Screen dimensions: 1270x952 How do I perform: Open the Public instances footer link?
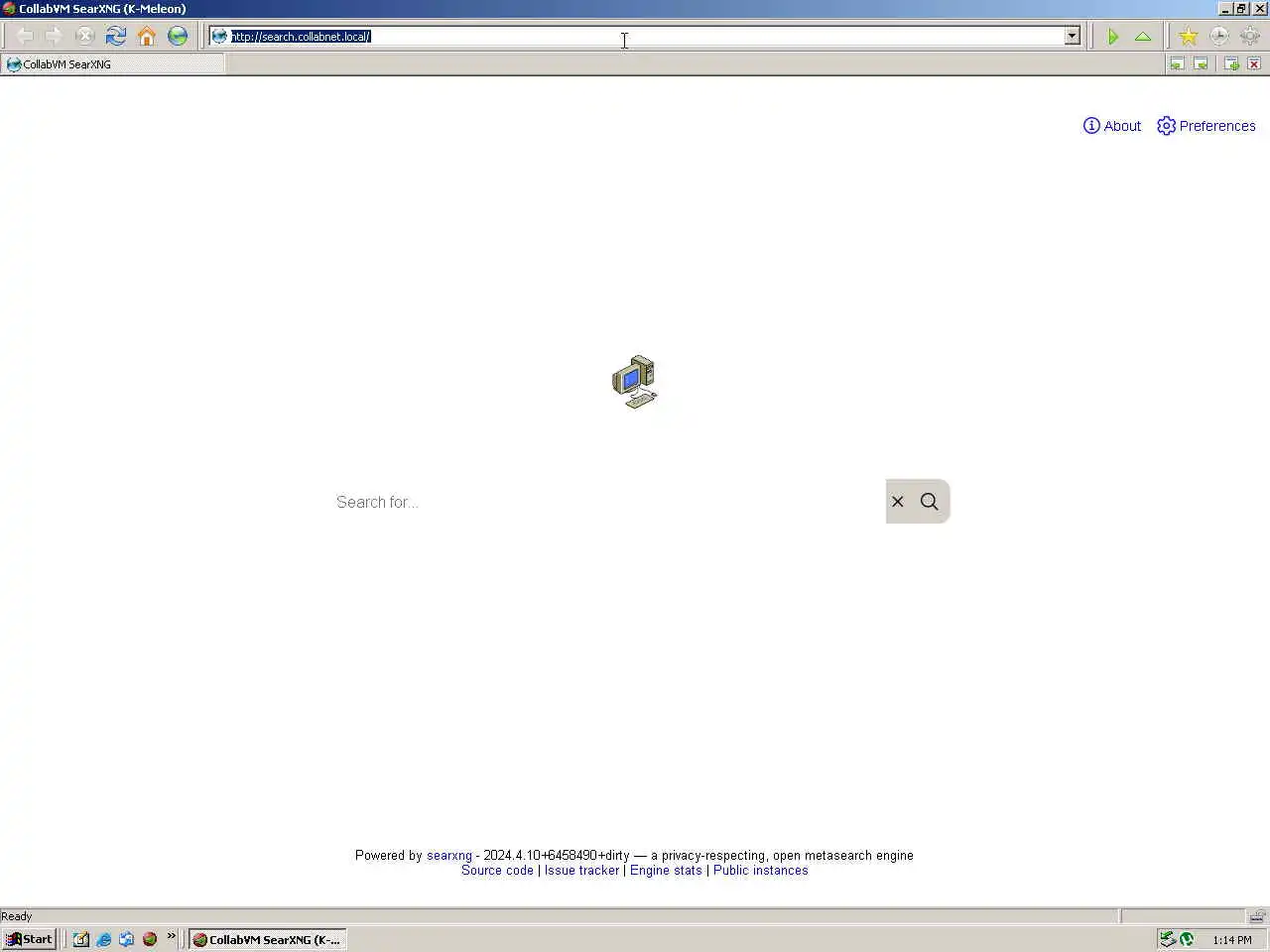pyautogui.click(x=761, y=871)
